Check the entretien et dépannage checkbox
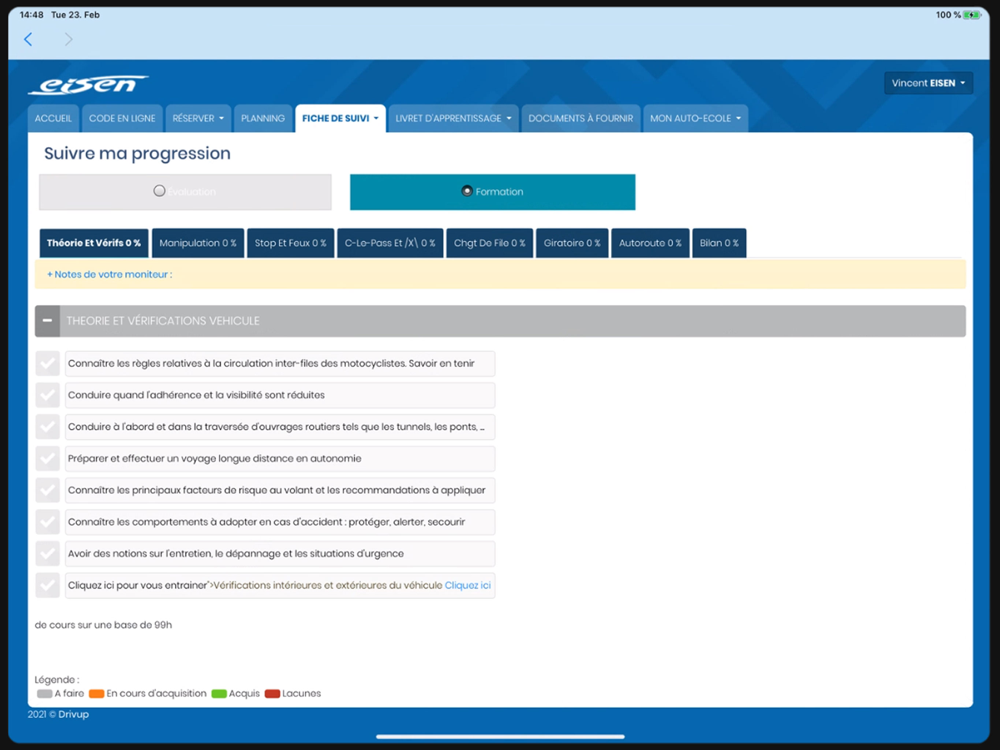This screenshot has width=1000, height=750. point(47,554)
